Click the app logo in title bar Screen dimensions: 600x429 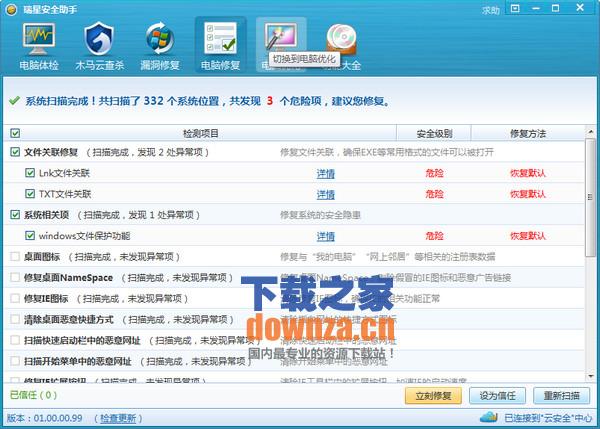point(11,9)
